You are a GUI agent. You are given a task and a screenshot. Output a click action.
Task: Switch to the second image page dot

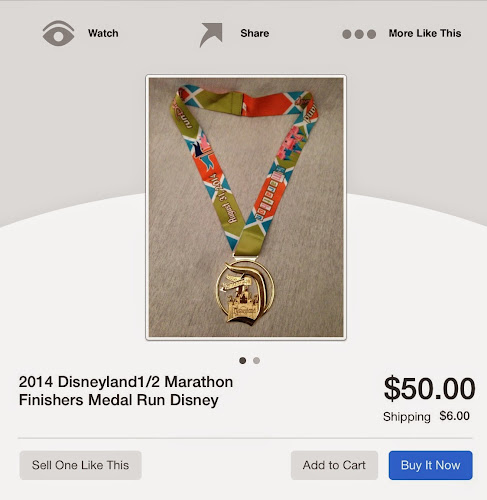point(256,360)
